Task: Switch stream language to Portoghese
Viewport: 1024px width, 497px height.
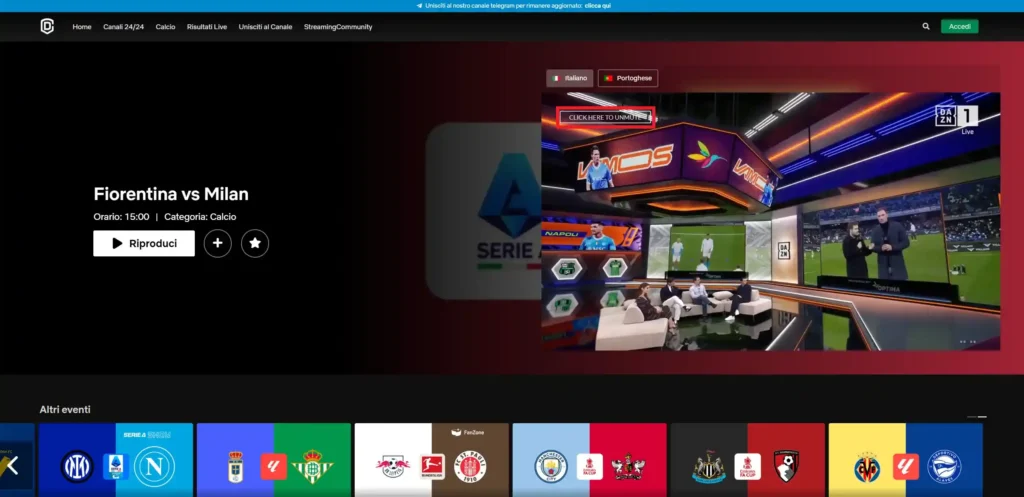Action: pyautogui.click(x=628, y=78)
